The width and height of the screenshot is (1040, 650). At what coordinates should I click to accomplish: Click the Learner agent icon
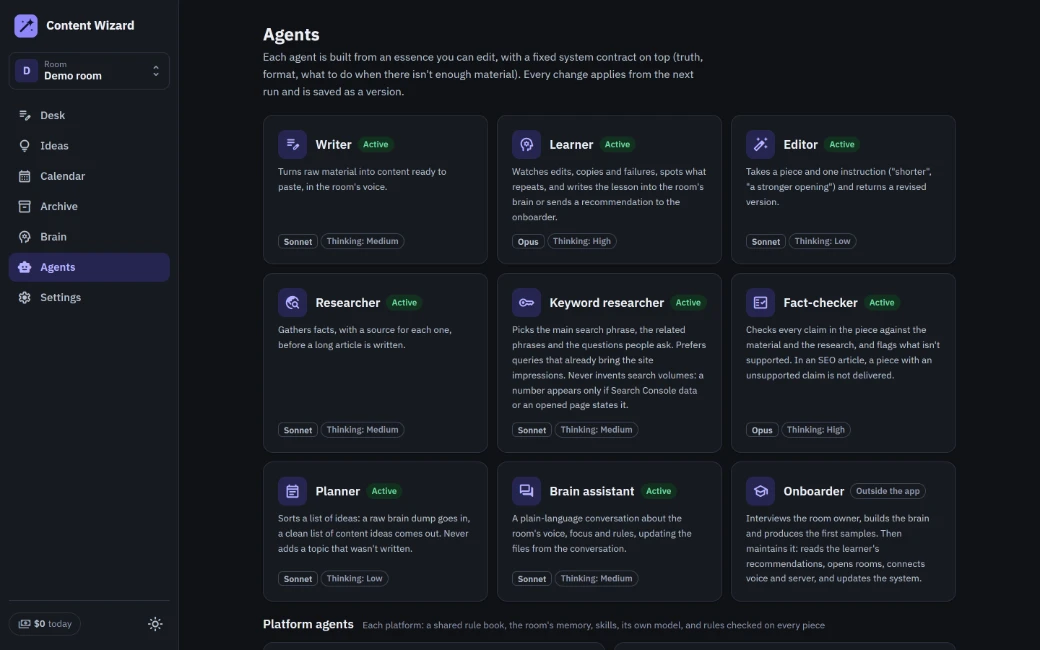527,145
